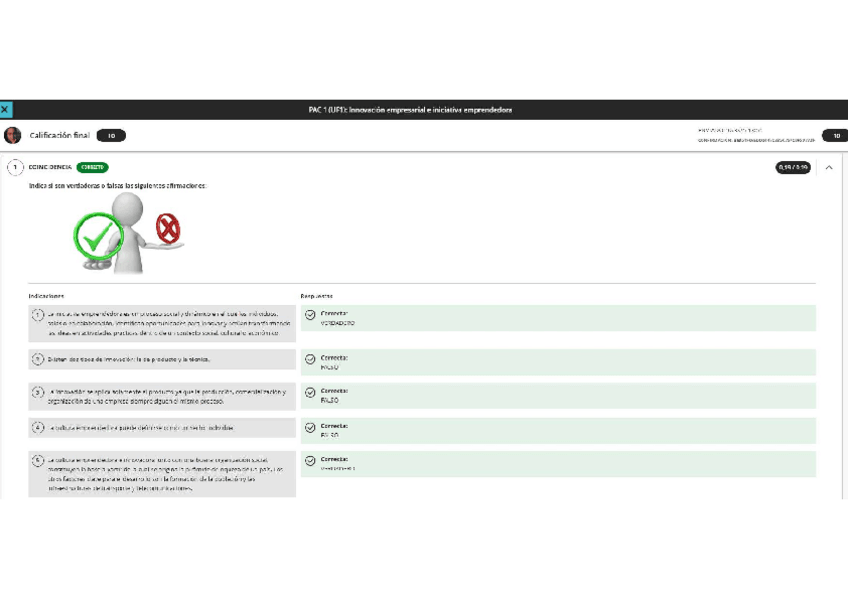Close the PAC 1 quiz review panel
The width and height of the screenshot is (848, 599).
[x=5, y=109]
